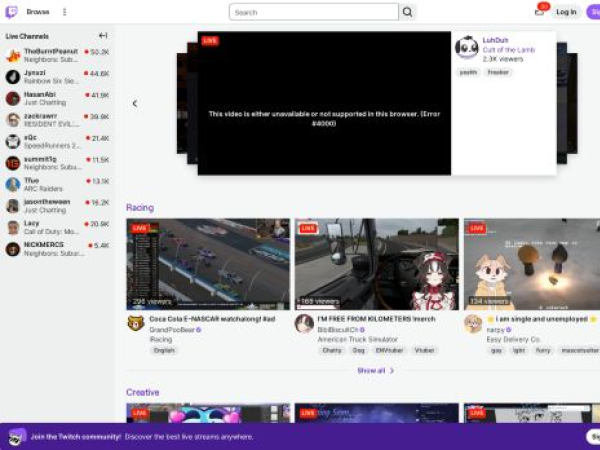Open first Creative stream thumbnail
The image size is (600, 450).
(x=208, y=413)
